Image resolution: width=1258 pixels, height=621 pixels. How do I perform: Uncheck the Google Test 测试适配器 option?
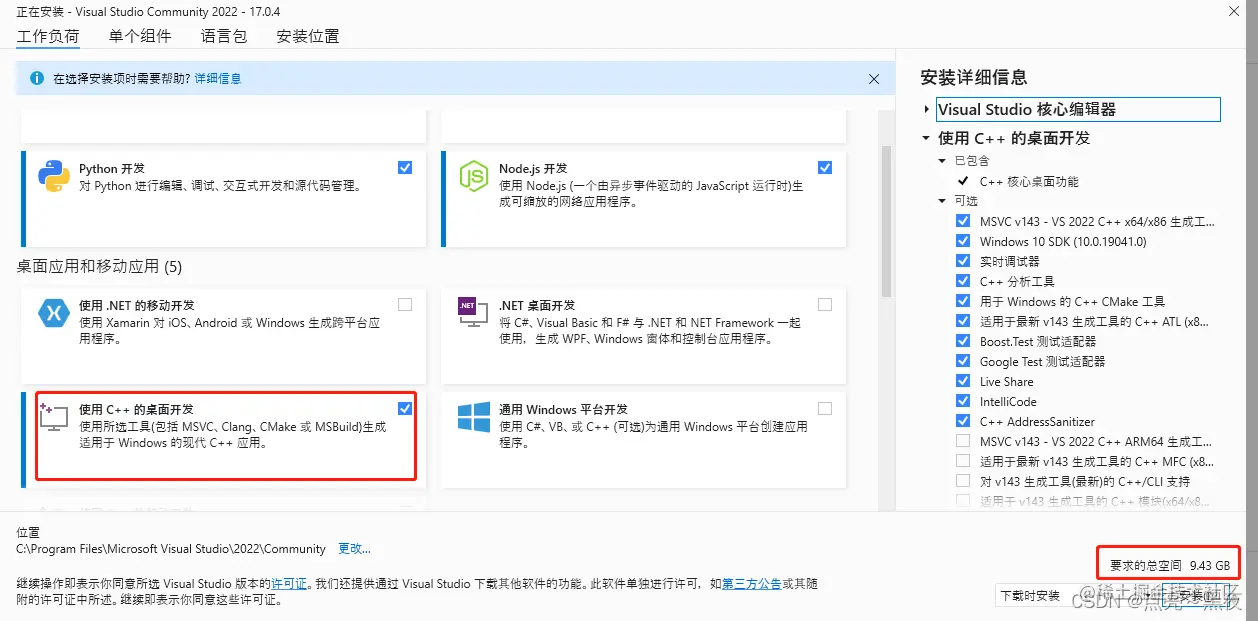(x=963, y=361)
